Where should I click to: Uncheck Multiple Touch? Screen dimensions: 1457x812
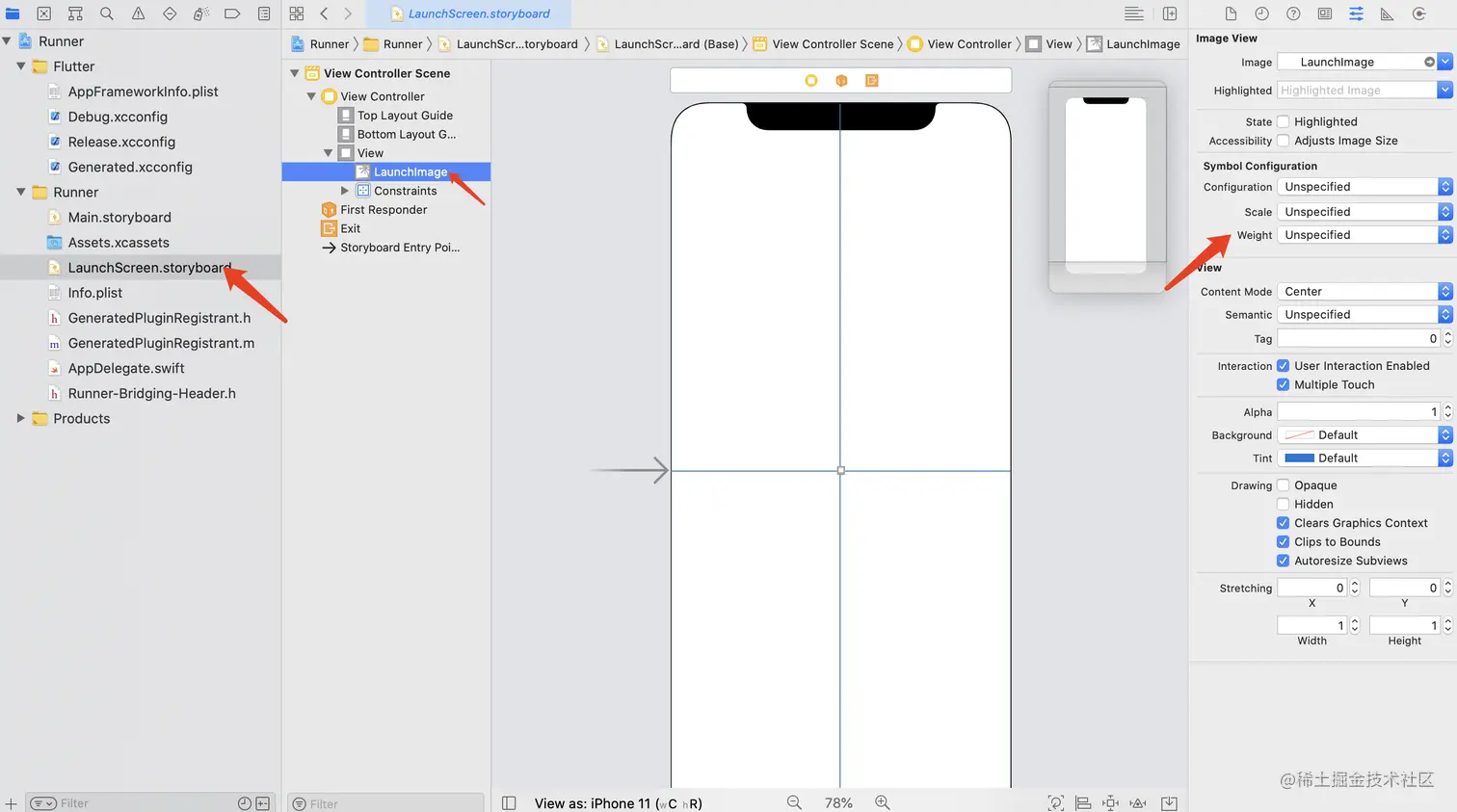(1283, 384)
